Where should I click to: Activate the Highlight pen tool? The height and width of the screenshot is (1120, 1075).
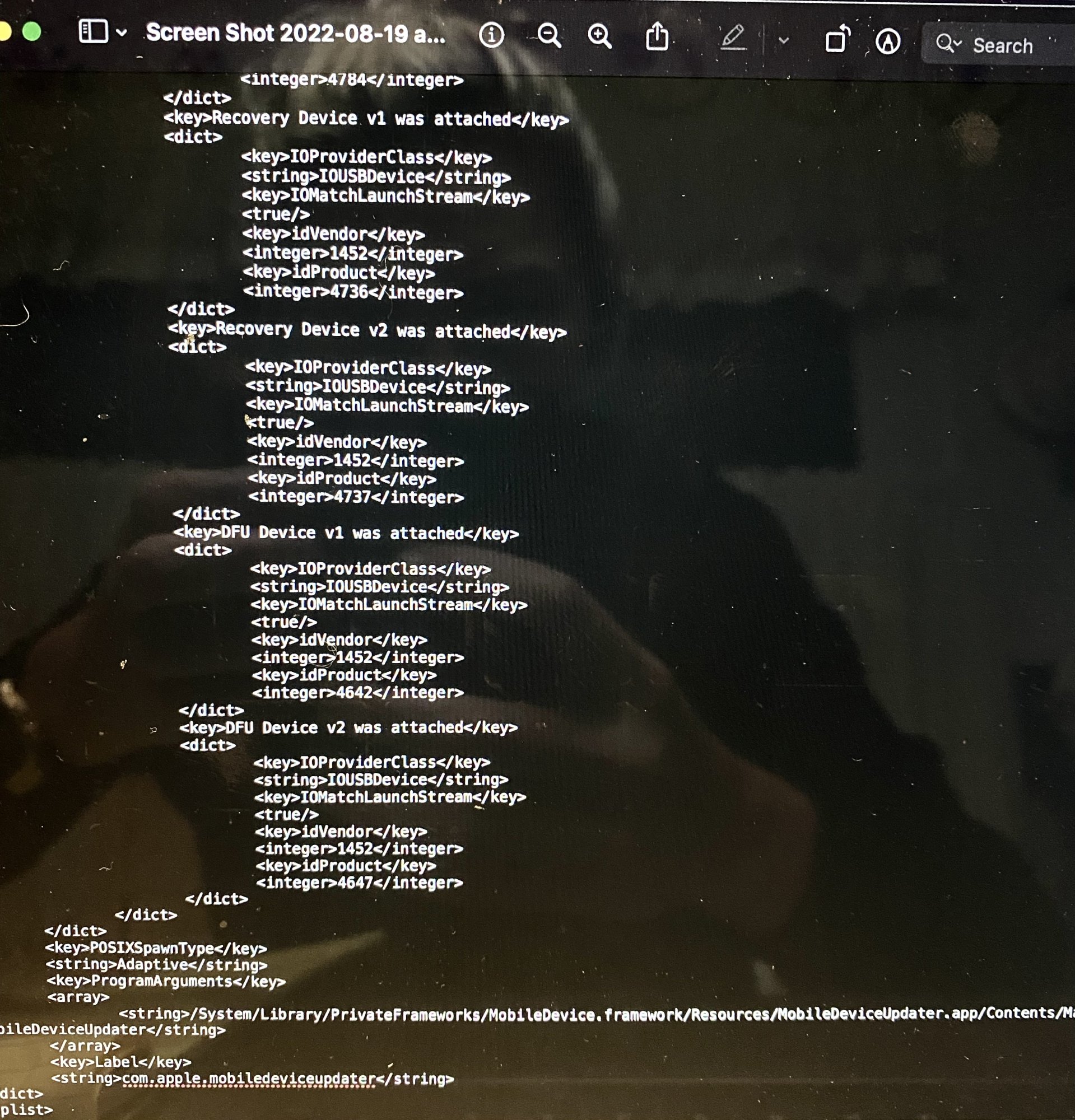click(x=733, y=38)
